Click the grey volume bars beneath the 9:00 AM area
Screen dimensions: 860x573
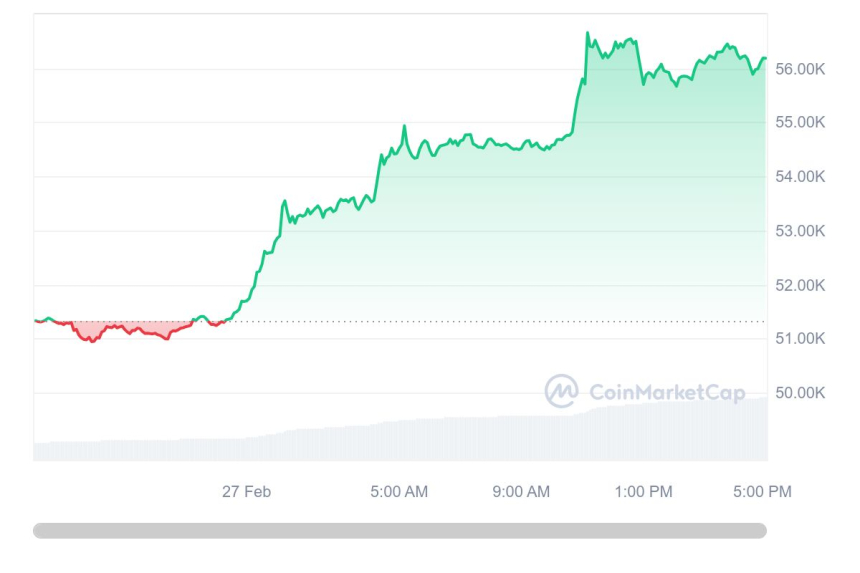pos(521,438)
